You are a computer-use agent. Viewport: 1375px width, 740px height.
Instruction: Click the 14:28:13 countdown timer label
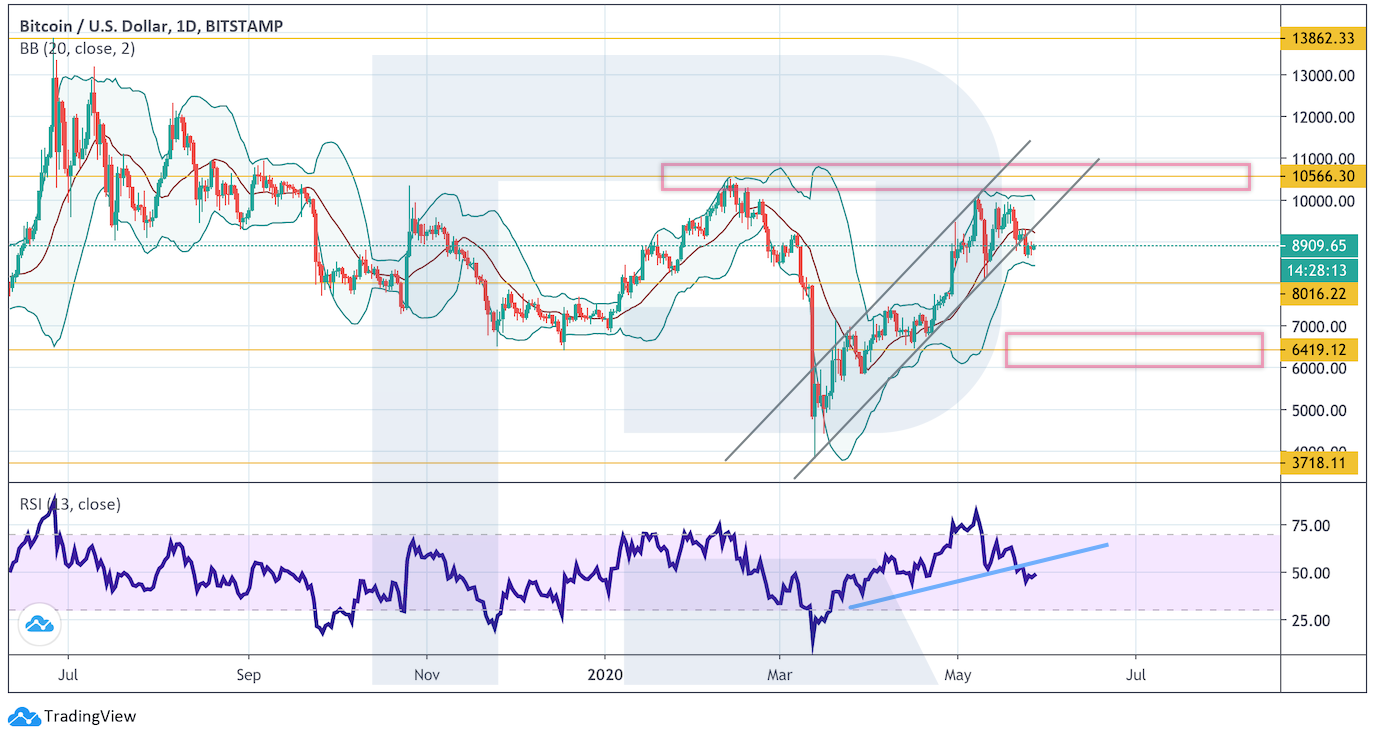point(1319,270)
